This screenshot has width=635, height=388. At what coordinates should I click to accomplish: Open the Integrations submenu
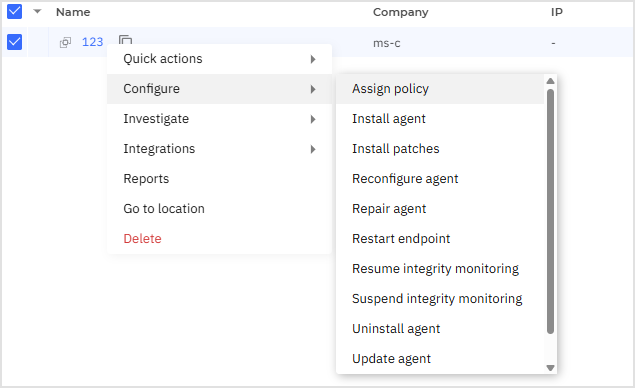[219, 149]
